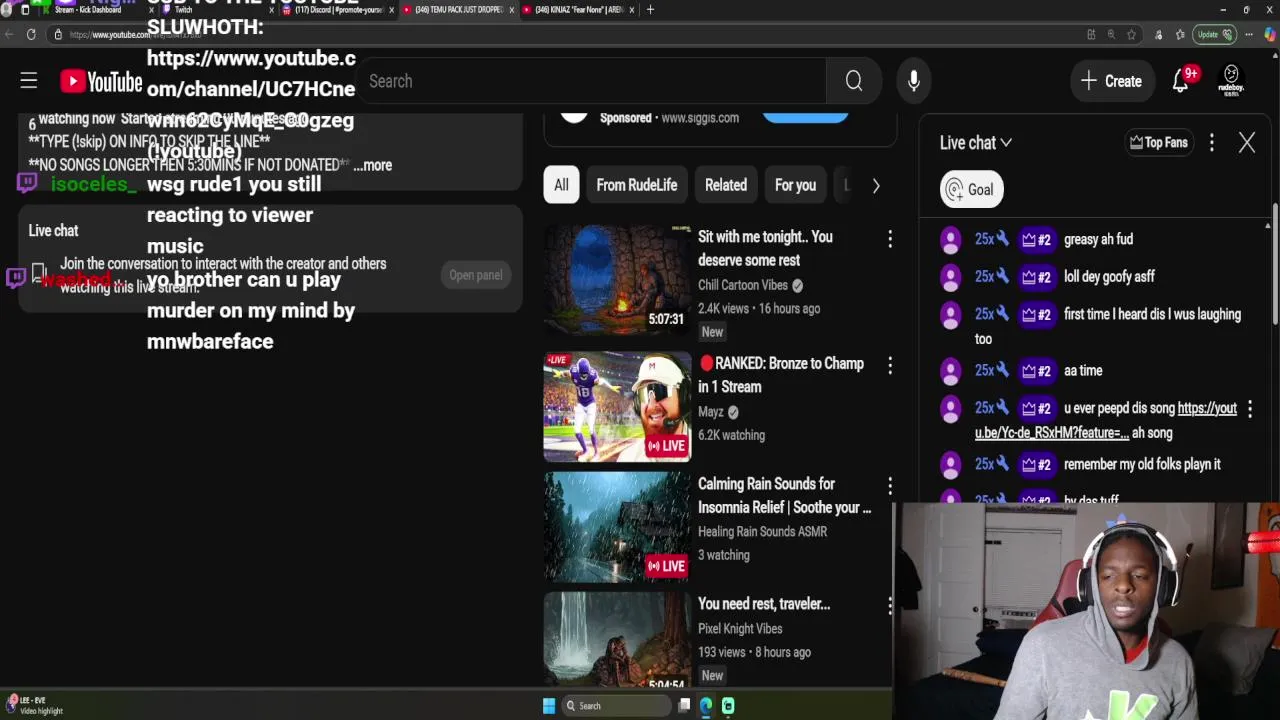Click the 'first time I heard dis' chat message
1280x720 pixels.
[x=1108, y=327]
